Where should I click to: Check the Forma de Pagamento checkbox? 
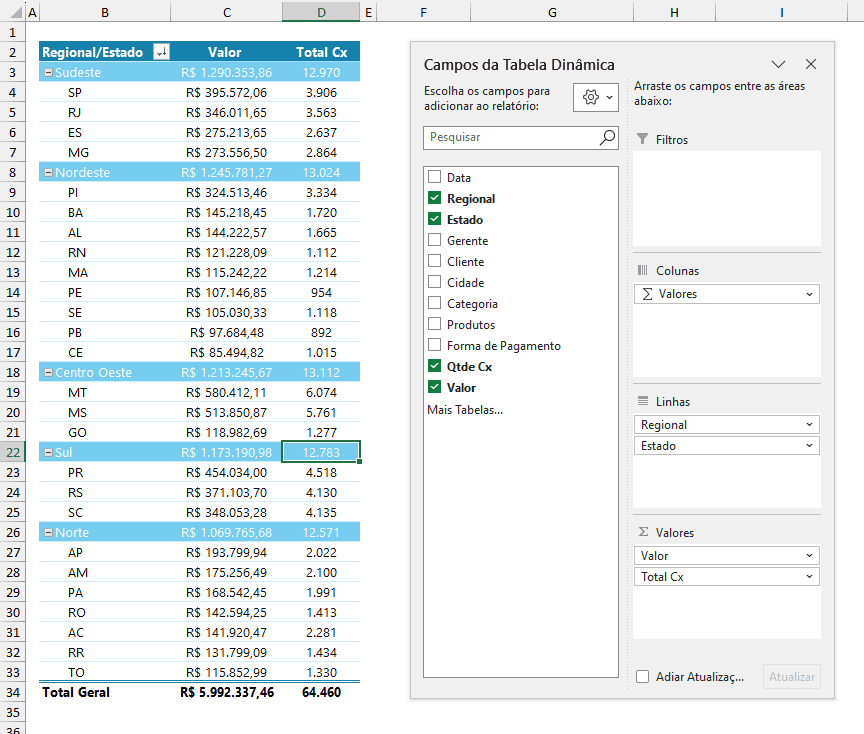pos(434,345)
